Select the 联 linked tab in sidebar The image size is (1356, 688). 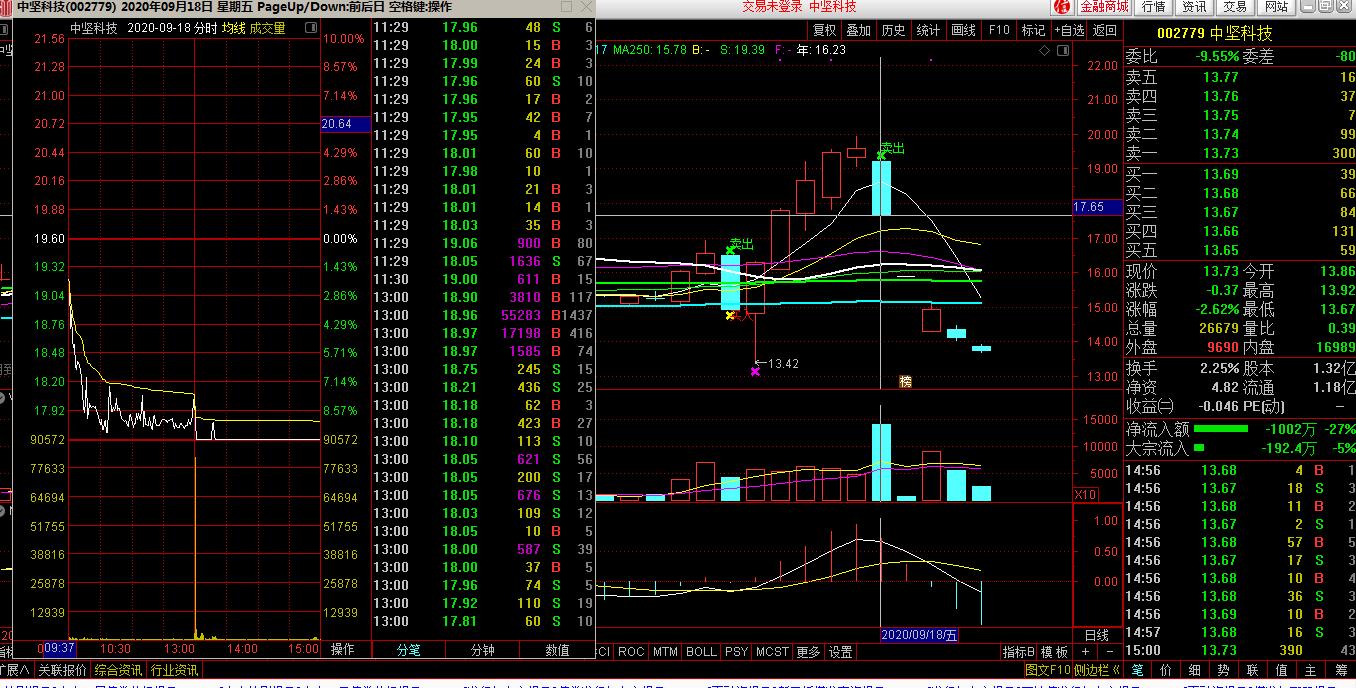(1253, 669)
